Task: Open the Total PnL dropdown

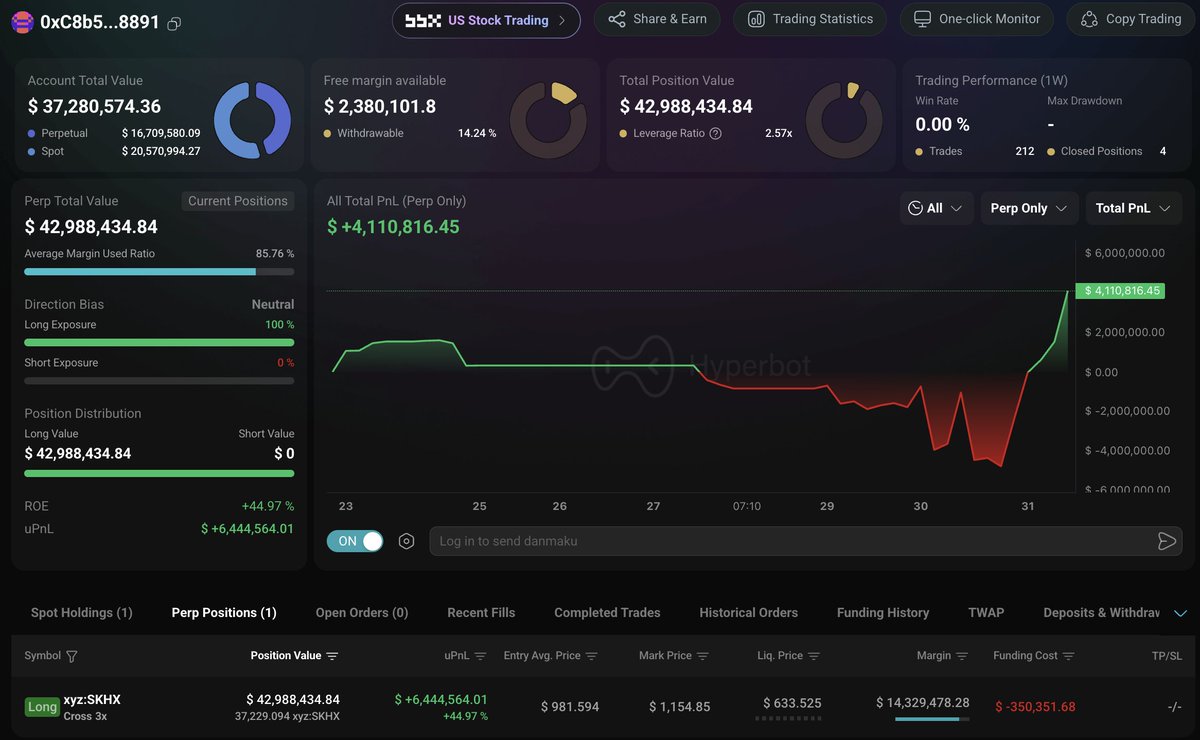Action: click(x=1133, y=208)
